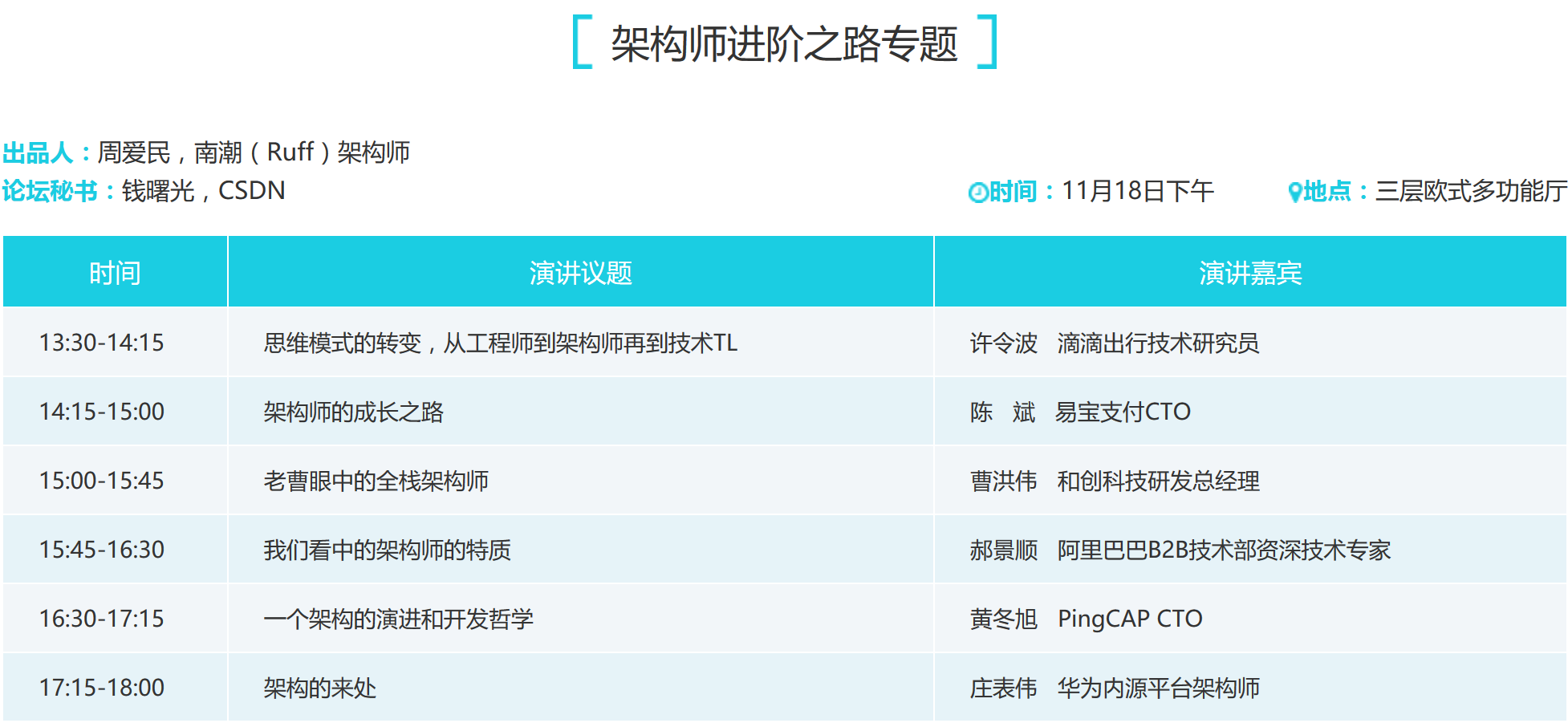Click topic 思维模式的转变，从工程师到架构师再到技术TL
This screenshot has height=723, width=1568.
501,343
